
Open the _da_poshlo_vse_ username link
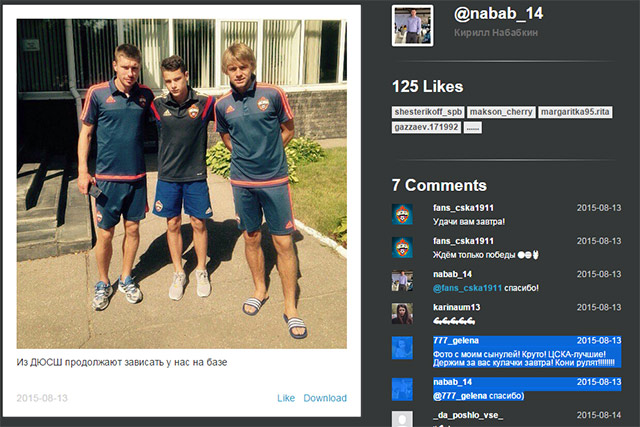point(468,415)
